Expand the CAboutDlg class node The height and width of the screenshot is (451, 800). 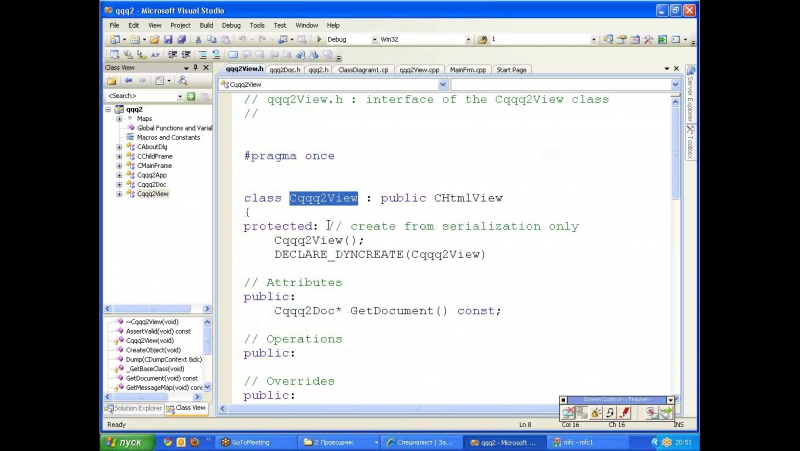pos(119,147)
